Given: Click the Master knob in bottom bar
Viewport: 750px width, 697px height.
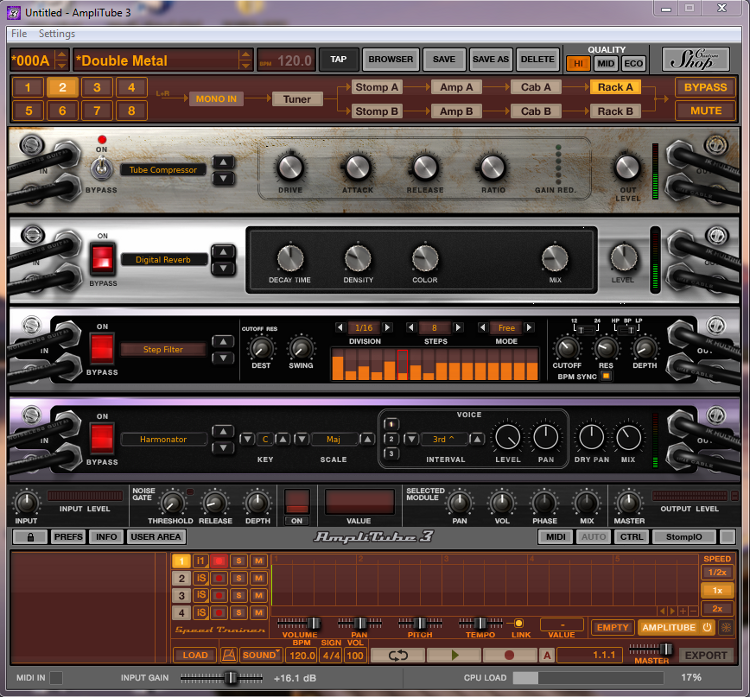Looking at the screenshot, I should click(628, 503).
